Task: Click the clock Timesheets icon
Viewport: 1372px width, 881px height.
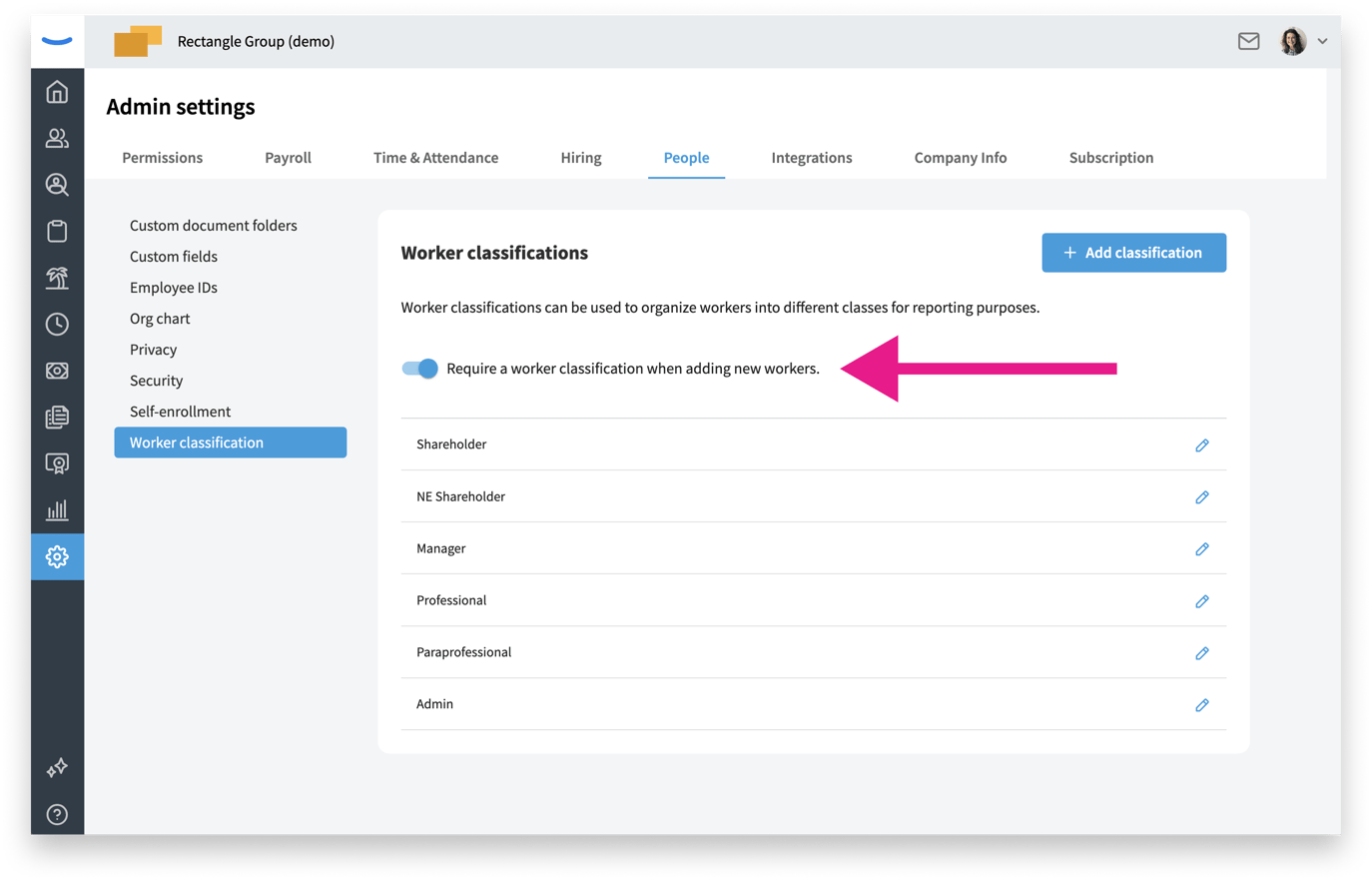Action: pyautogui.click(x=57, y=324)
